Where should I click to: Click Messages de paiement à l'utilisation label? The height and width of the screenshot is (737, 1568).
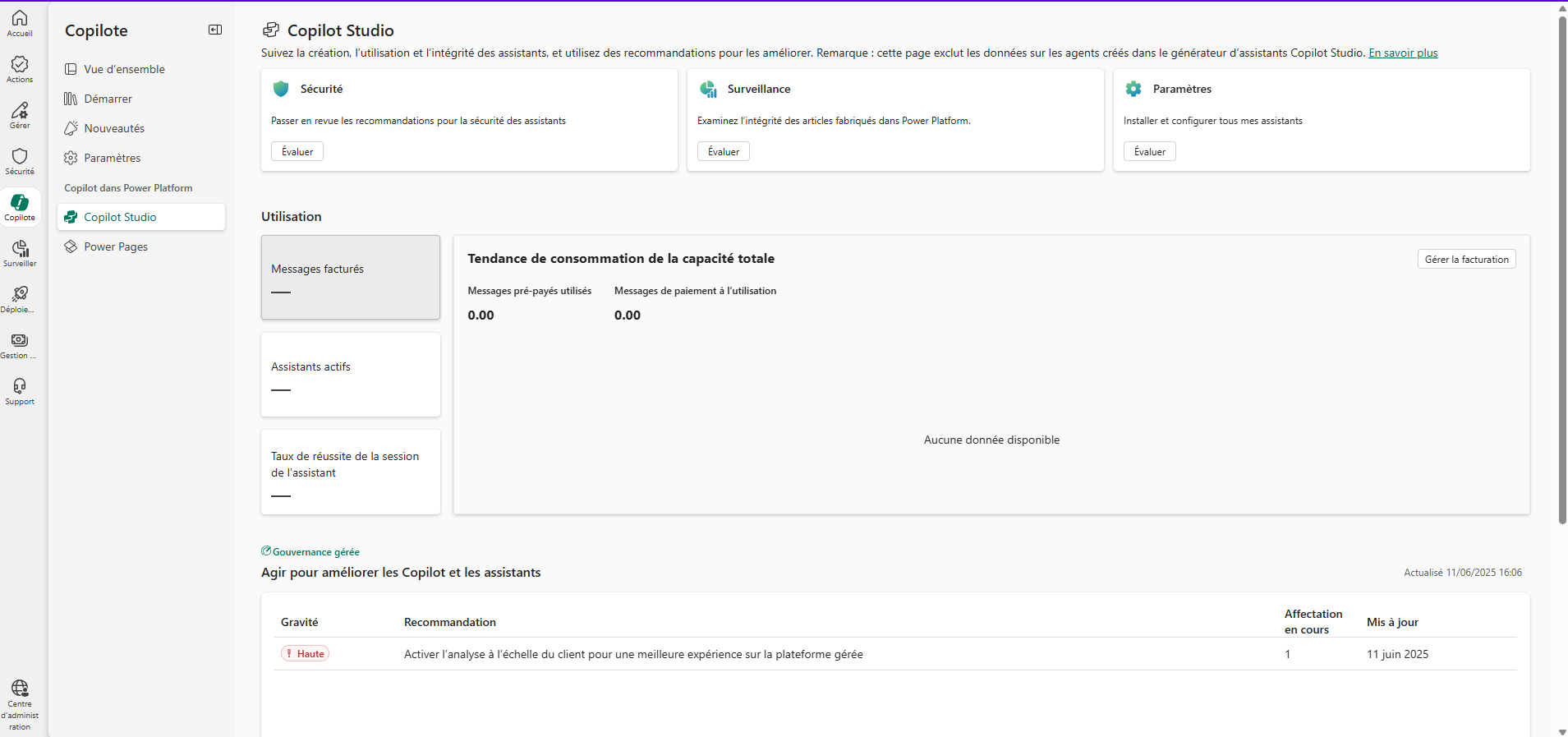click(695, 291)
